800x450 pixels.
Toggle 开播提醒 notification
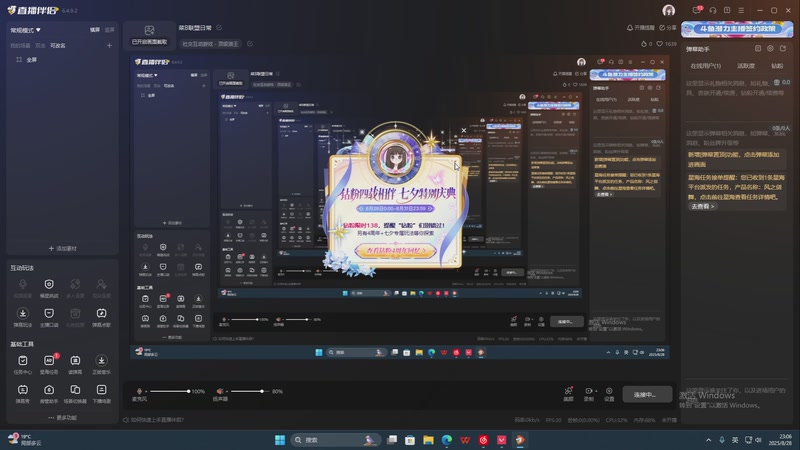[640, 28]
